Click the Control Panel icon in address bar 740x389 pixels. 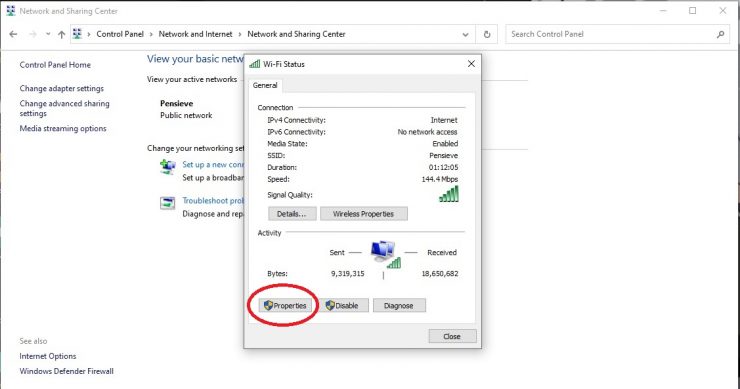click(77, 34)
